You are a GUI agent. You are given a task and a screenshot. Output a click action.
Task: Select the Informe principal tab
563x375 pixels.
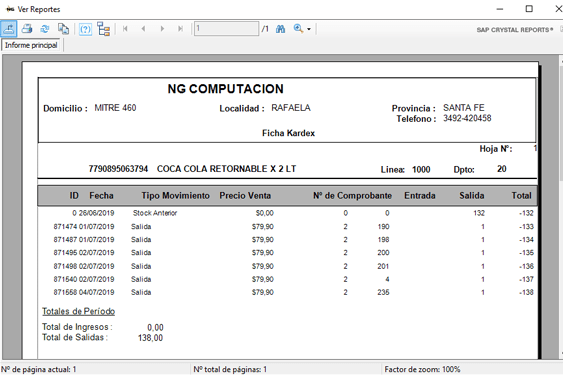click(x=31, y=45)
